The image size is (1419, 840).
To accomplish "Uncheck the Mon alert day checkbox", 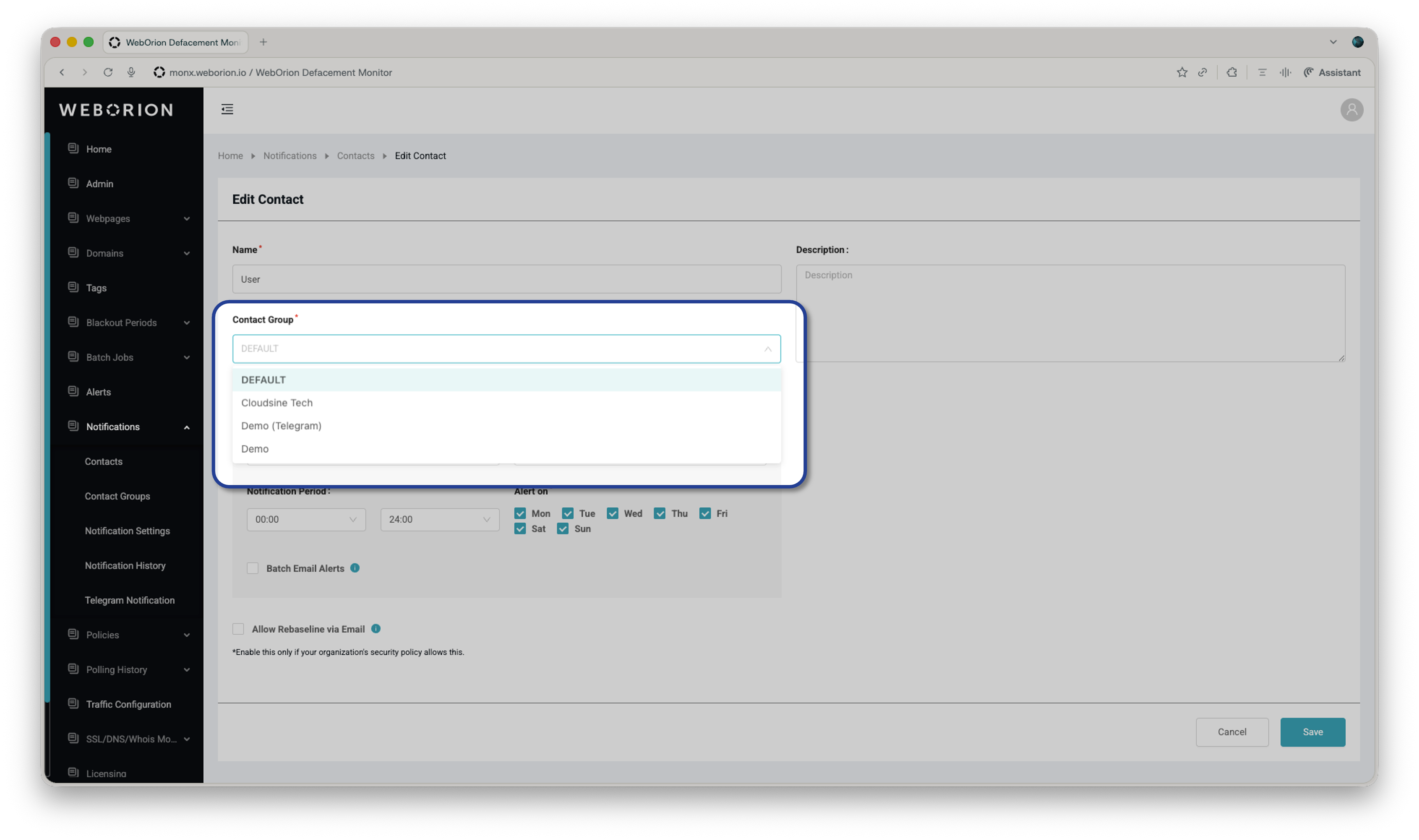I will (520, 513).
